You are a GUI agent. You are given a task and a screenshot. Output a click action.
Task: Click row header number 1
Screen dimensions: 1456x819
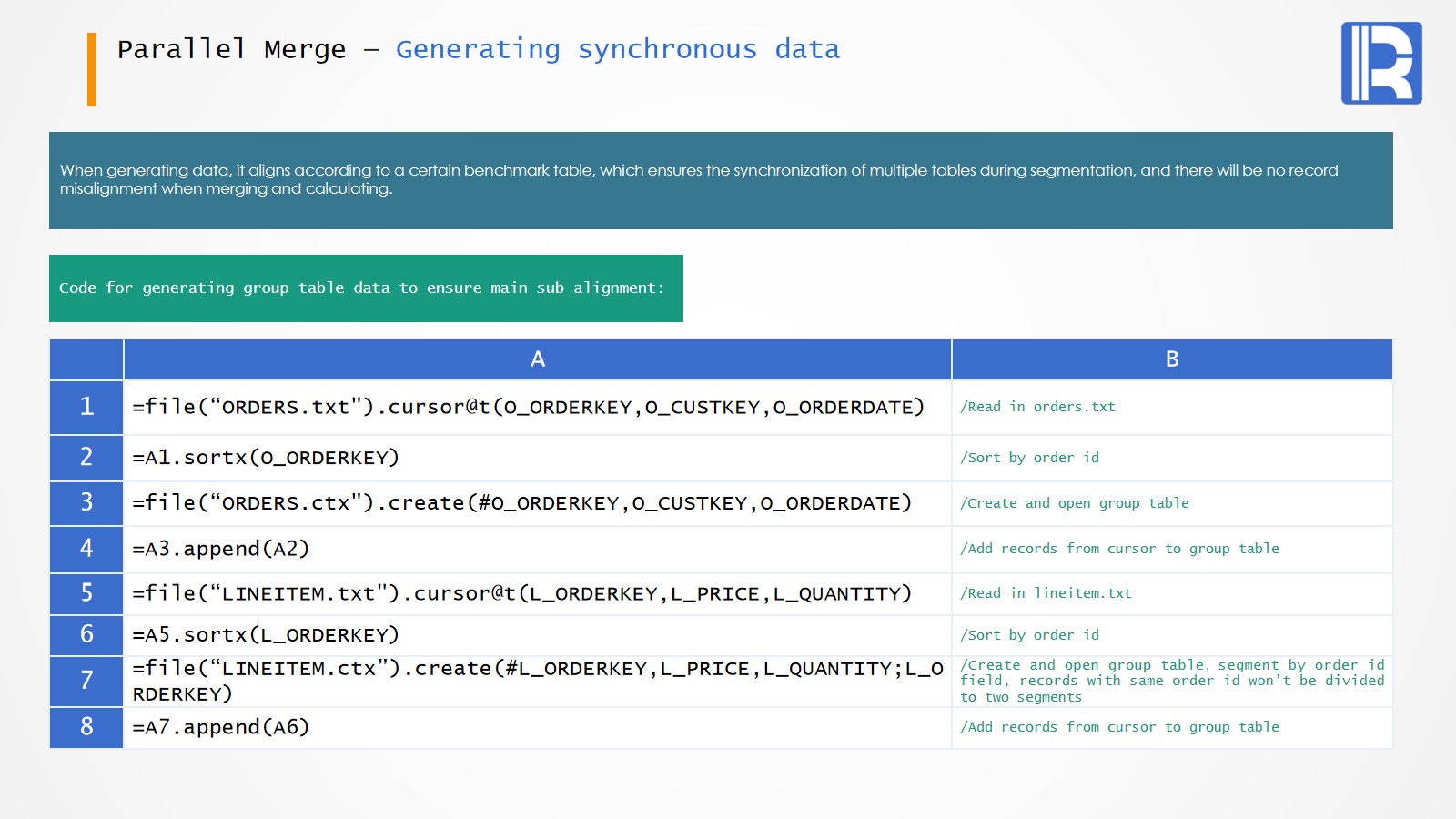coord(86,407)
